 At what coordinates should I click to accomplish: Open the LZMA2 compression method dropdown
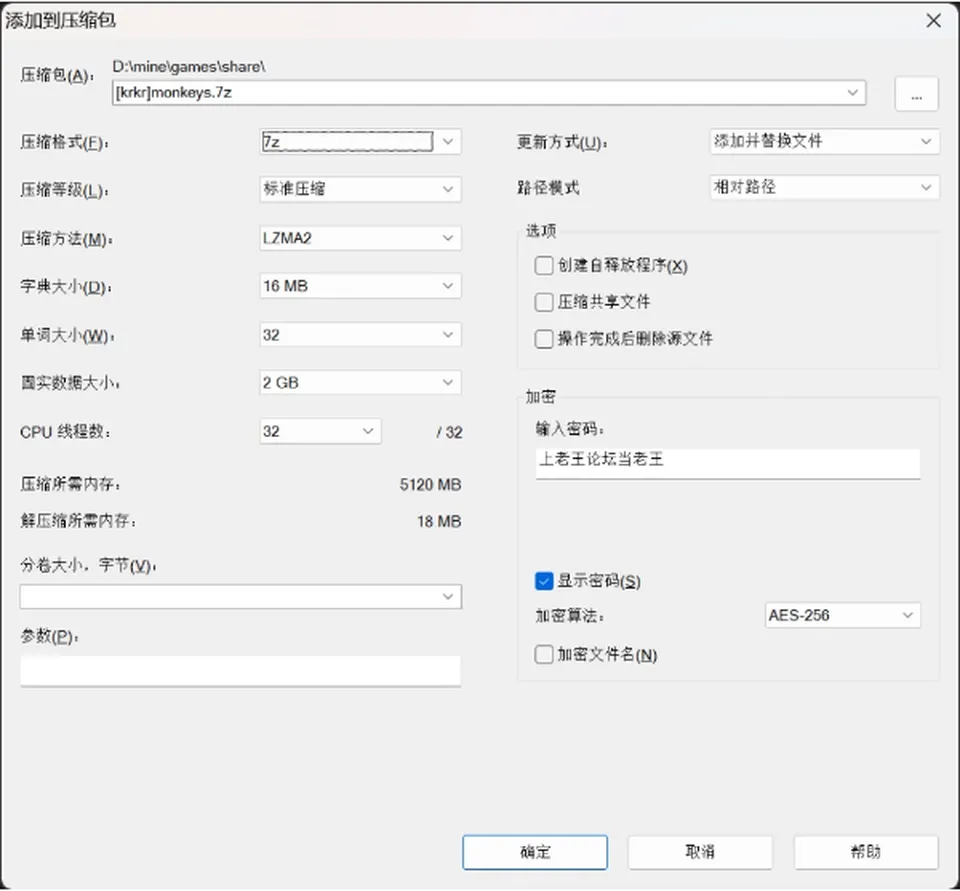click(360, 238)
